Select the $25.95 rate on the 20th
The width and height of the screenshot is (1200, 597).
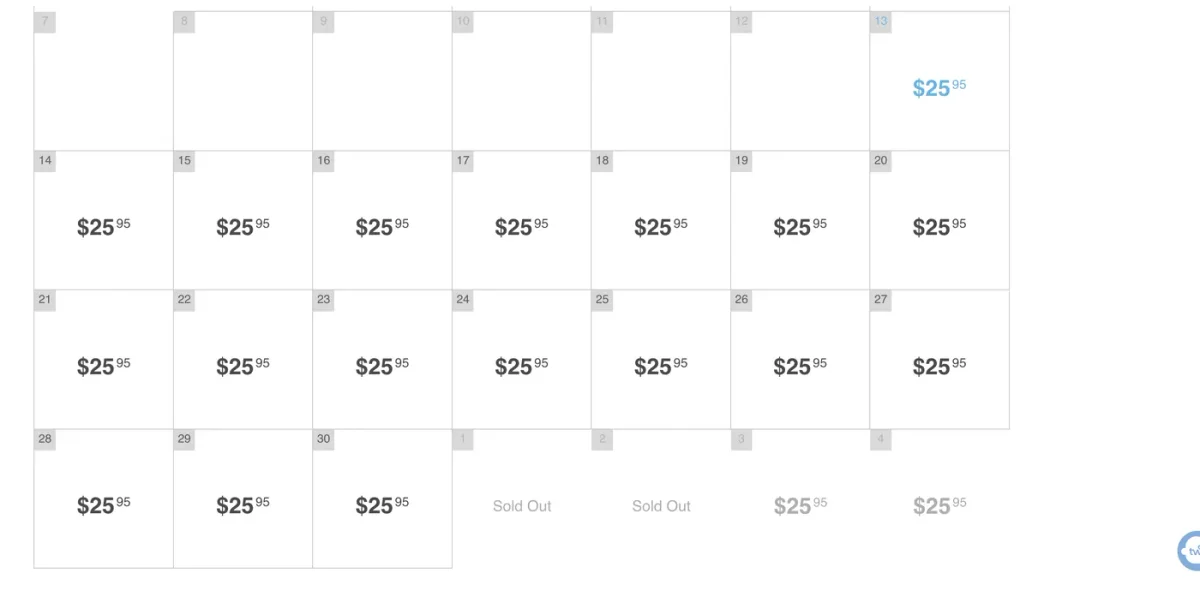tap(938, 227)
